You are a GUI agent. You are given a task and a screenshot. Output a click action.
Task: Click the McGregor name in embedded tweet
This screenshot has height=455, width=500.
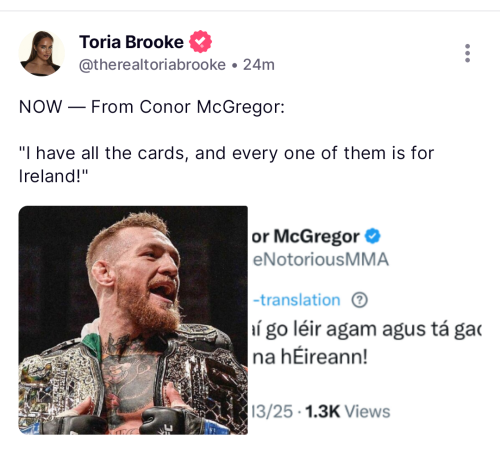305,237
